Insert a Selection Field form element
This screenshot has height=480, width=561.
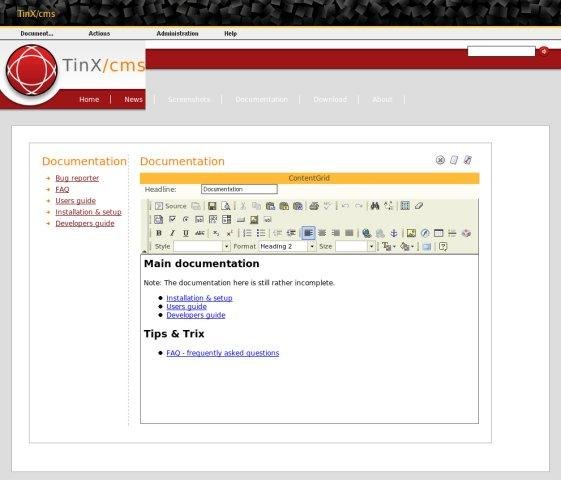coord(226,219)
